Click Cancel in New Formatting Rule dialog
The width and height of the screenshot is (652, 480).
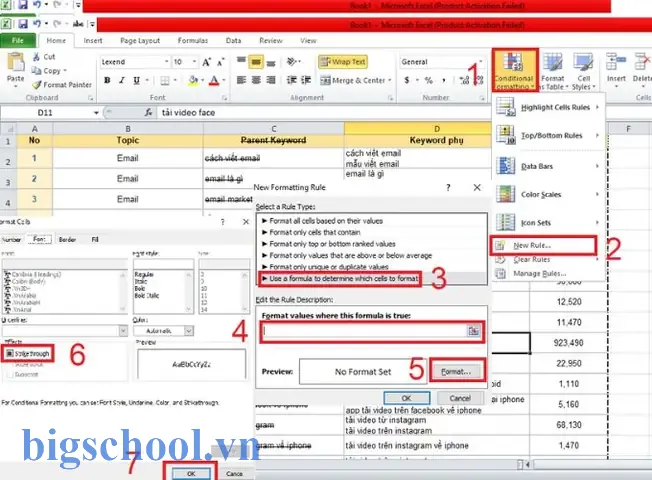(x=460, y=398)
